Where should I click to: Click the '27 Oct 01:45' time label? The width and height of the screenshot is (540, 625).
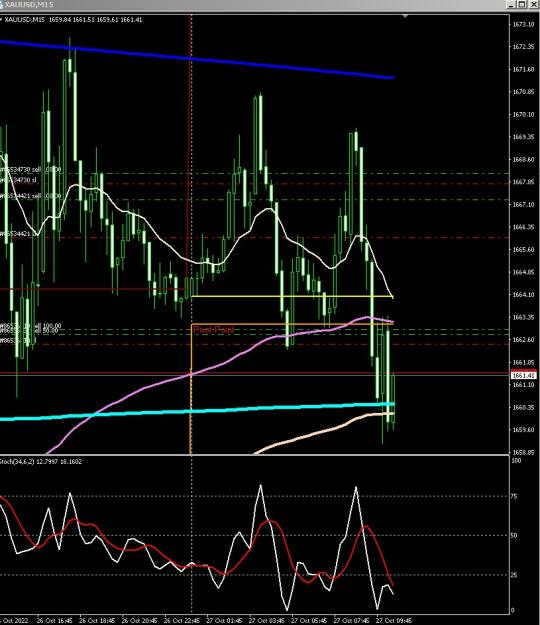pyautogui.click(x=224, y=621)
